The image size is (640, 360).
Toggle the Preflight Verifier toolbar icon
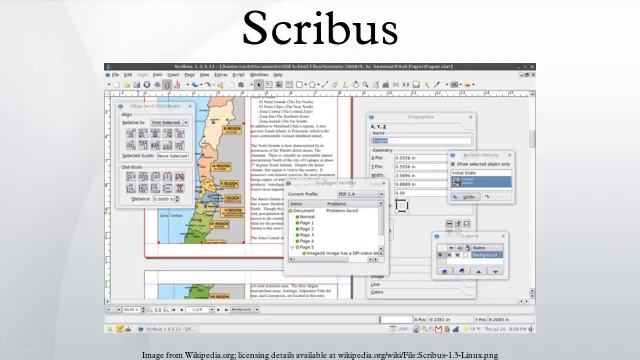tap(167, 84)
